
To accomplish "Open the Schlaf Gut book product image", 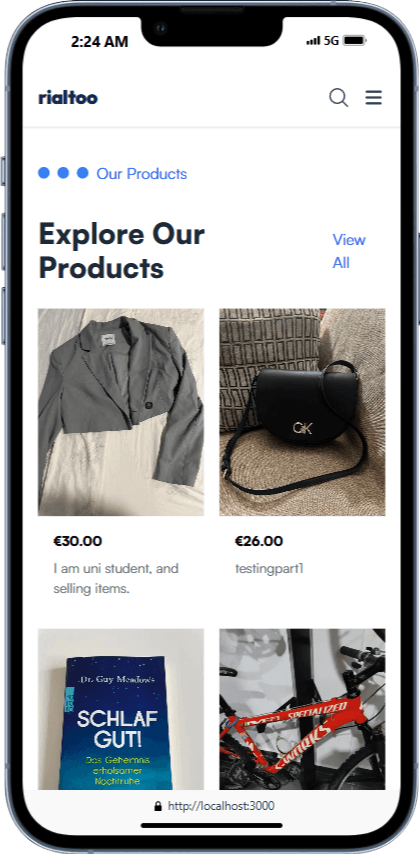I will 121,709.
